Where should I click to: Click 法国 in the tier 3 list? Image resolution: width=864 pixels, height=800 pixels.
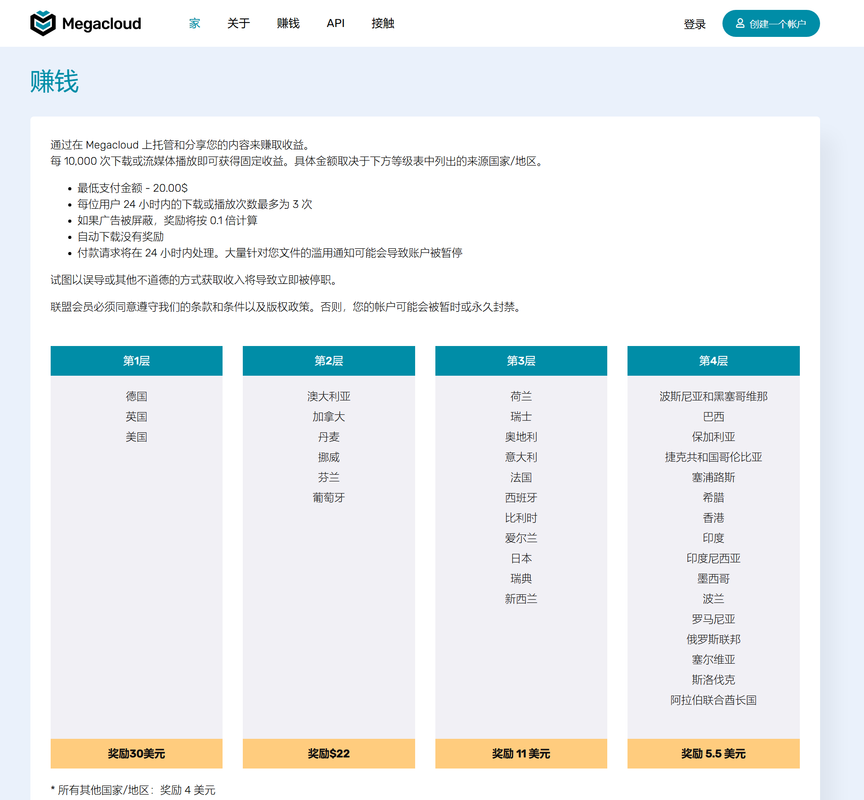[521, 477]
